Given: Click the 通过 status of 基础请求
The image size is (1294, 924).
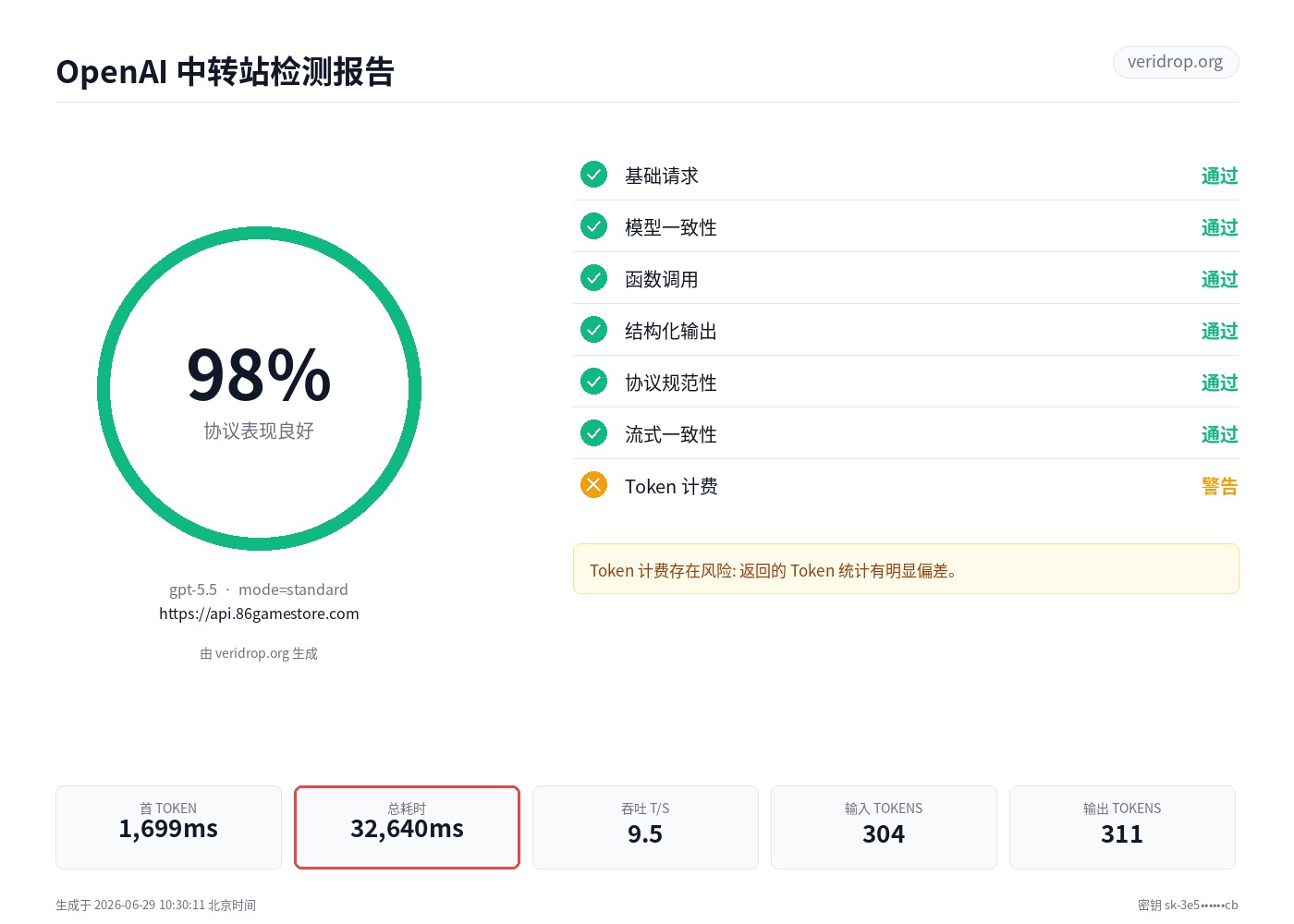Looking at the screenshot, I should coord(1219,176).
